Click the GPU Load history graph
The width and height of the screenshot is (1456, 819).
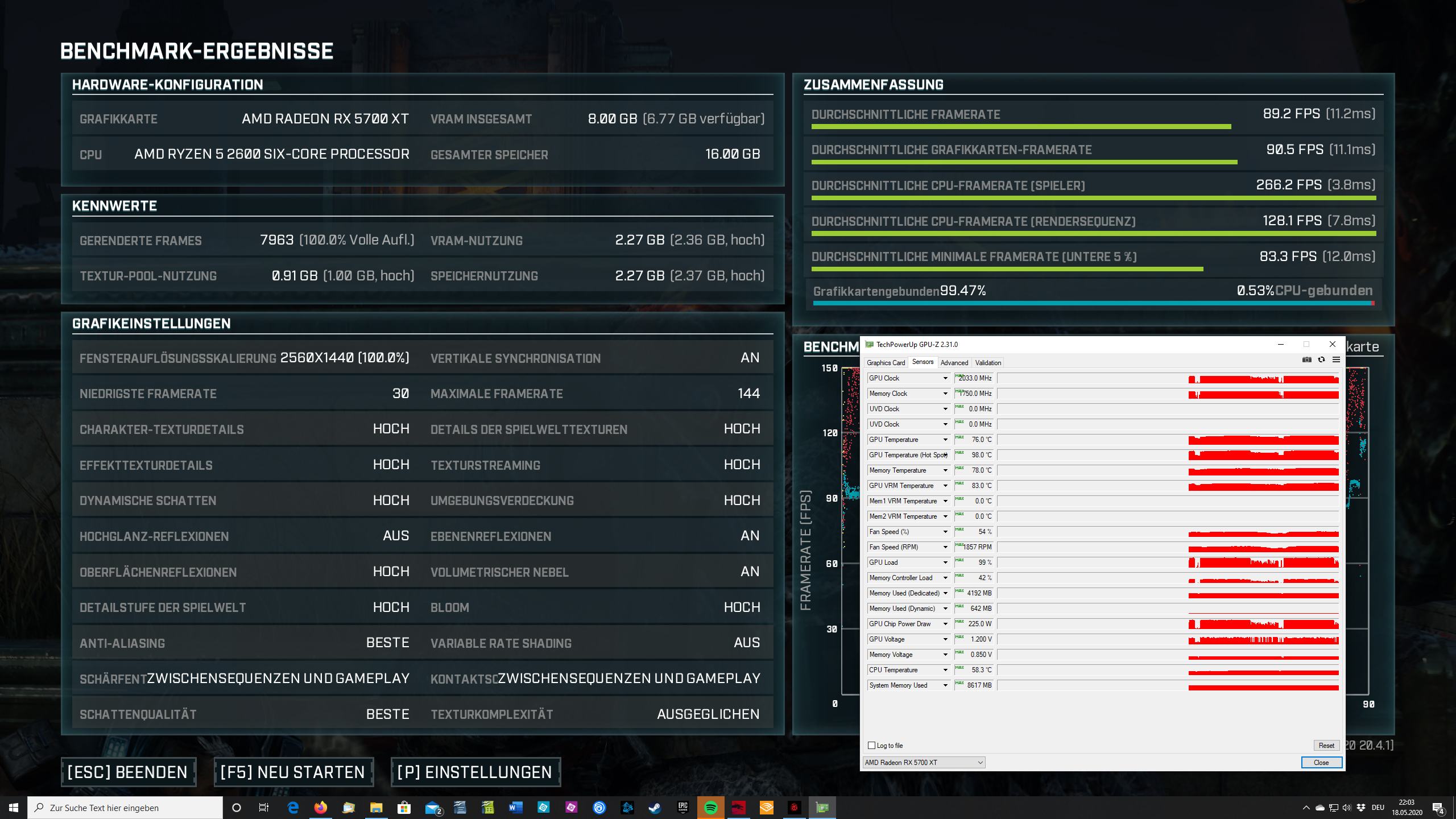point(1169,562)
